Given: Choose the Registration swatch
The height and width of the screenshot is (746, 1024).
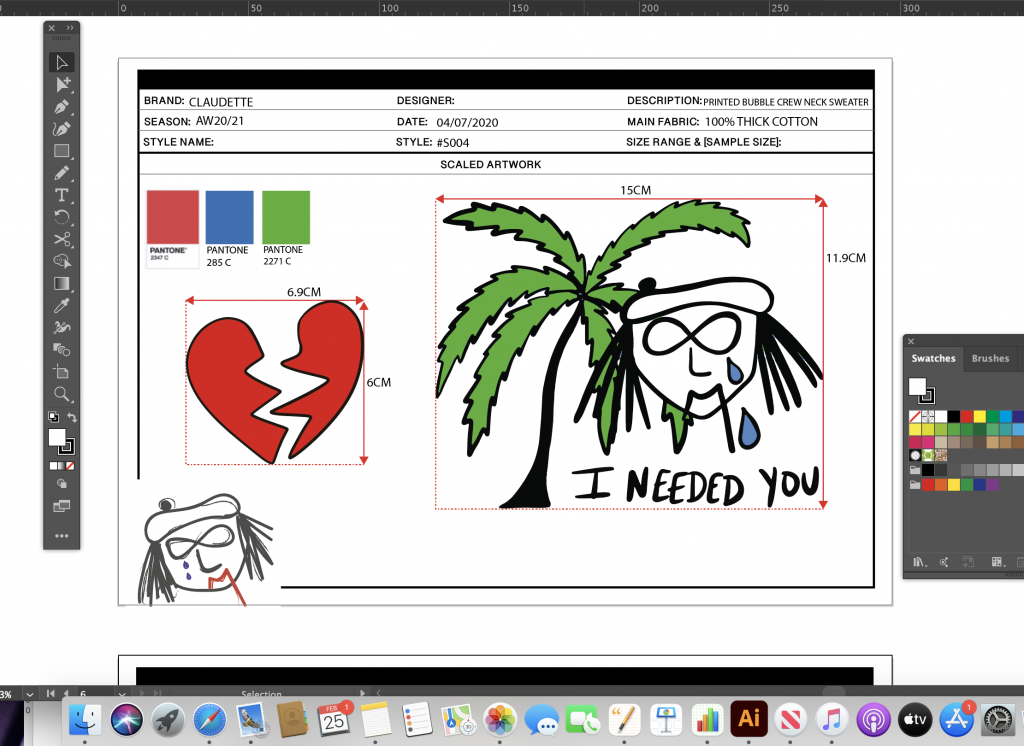Looking at the screenshot, I should coord(928,416).
